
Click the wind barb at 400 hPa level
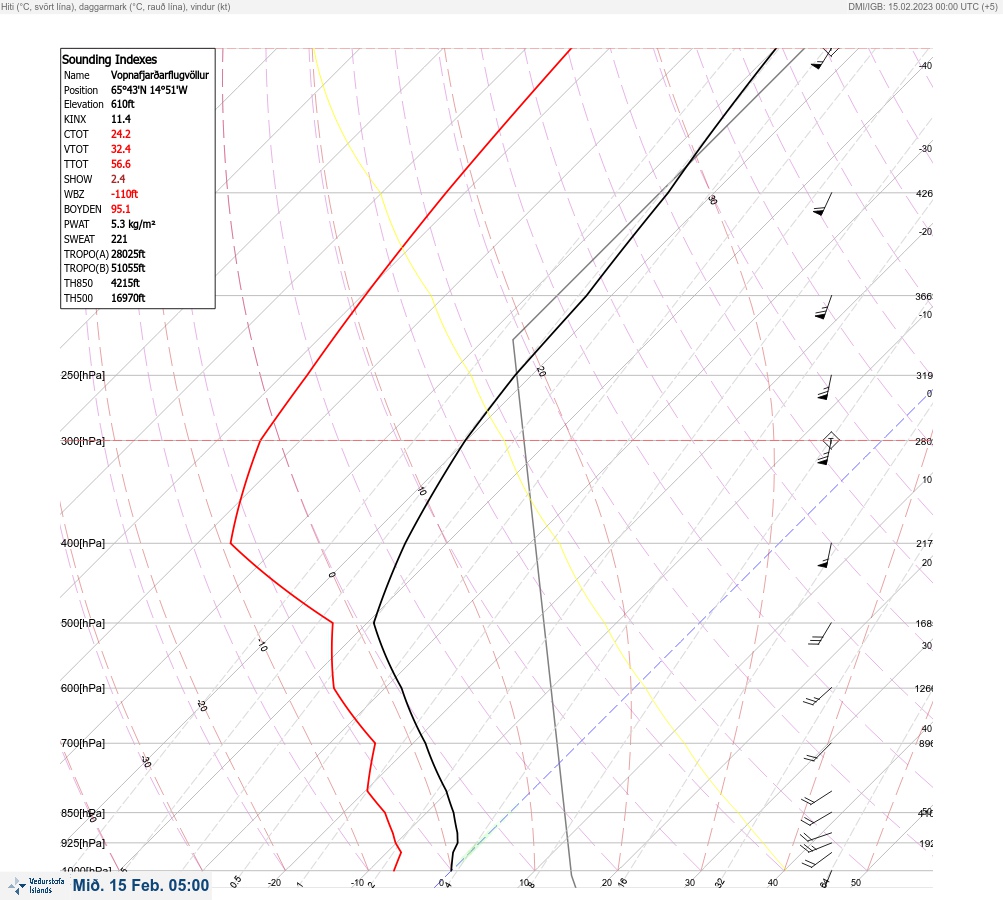825,555
